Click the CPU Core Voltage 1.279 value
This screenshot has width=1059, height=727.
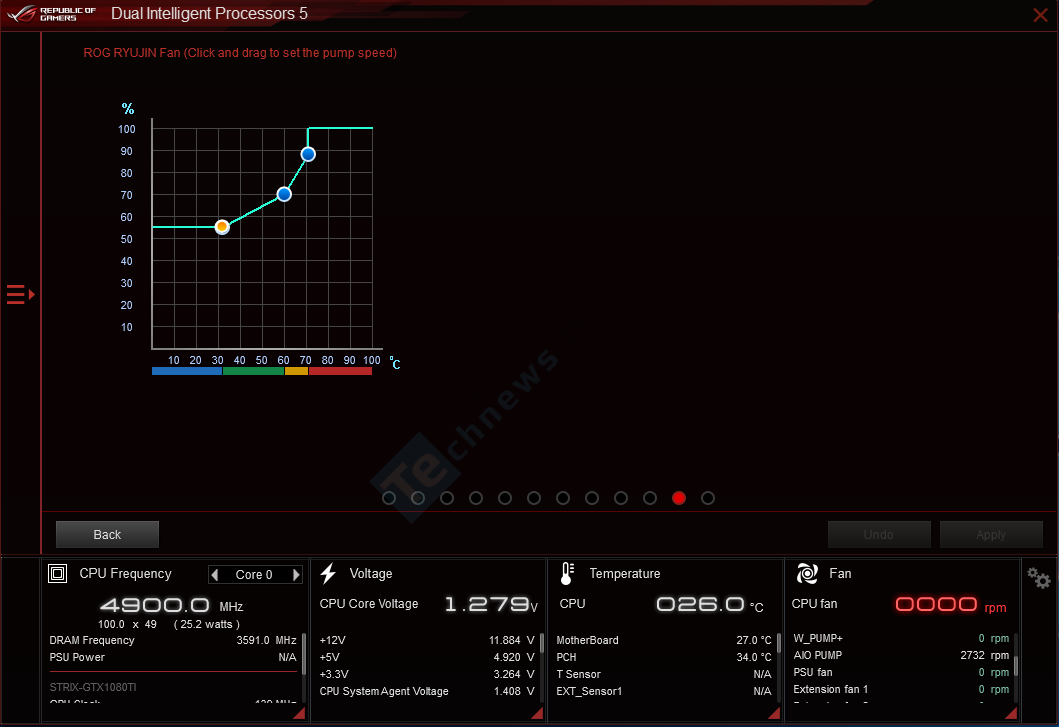[491, 604]
